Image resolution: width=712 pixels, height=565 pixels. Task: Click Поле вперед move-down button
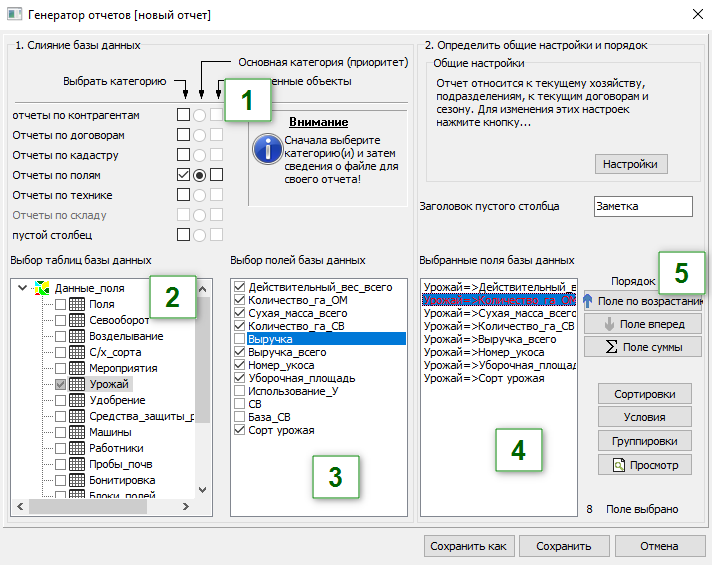(643, 324)
